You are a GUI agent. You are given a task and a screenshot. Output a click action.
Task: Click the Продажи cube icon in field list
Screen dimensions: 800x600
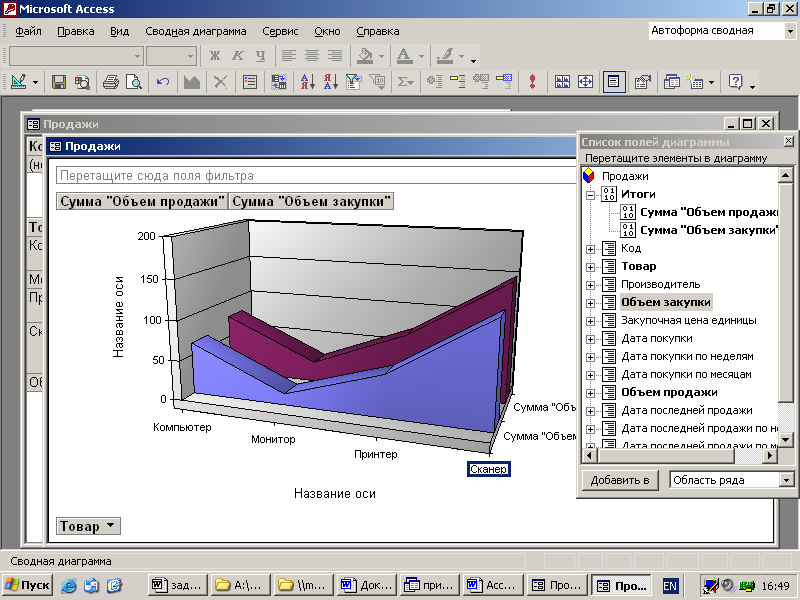[589, 176]
